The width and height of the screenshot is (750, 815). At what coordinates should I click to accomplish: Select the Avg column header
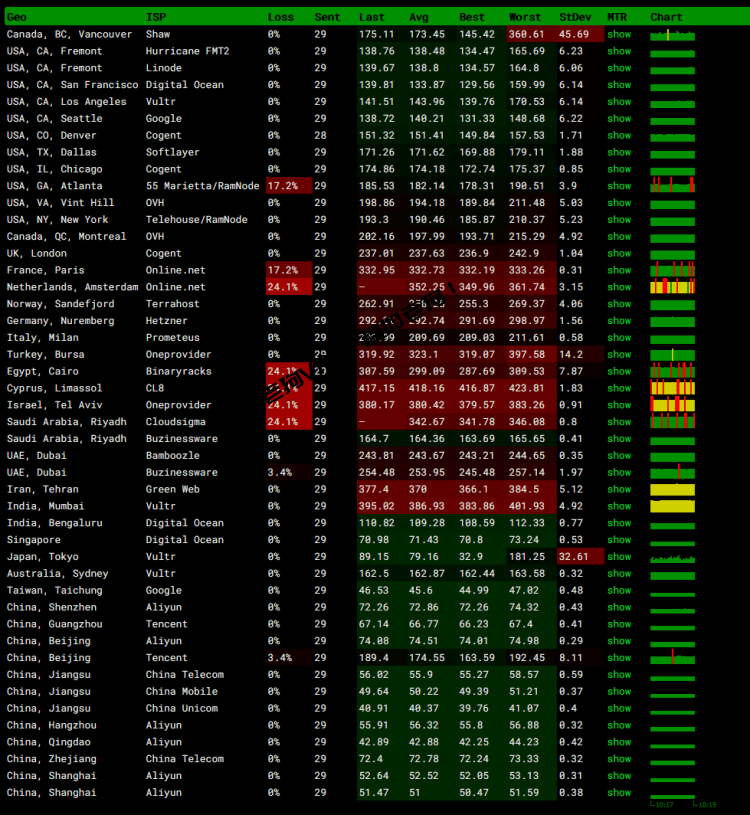(419, 17)
